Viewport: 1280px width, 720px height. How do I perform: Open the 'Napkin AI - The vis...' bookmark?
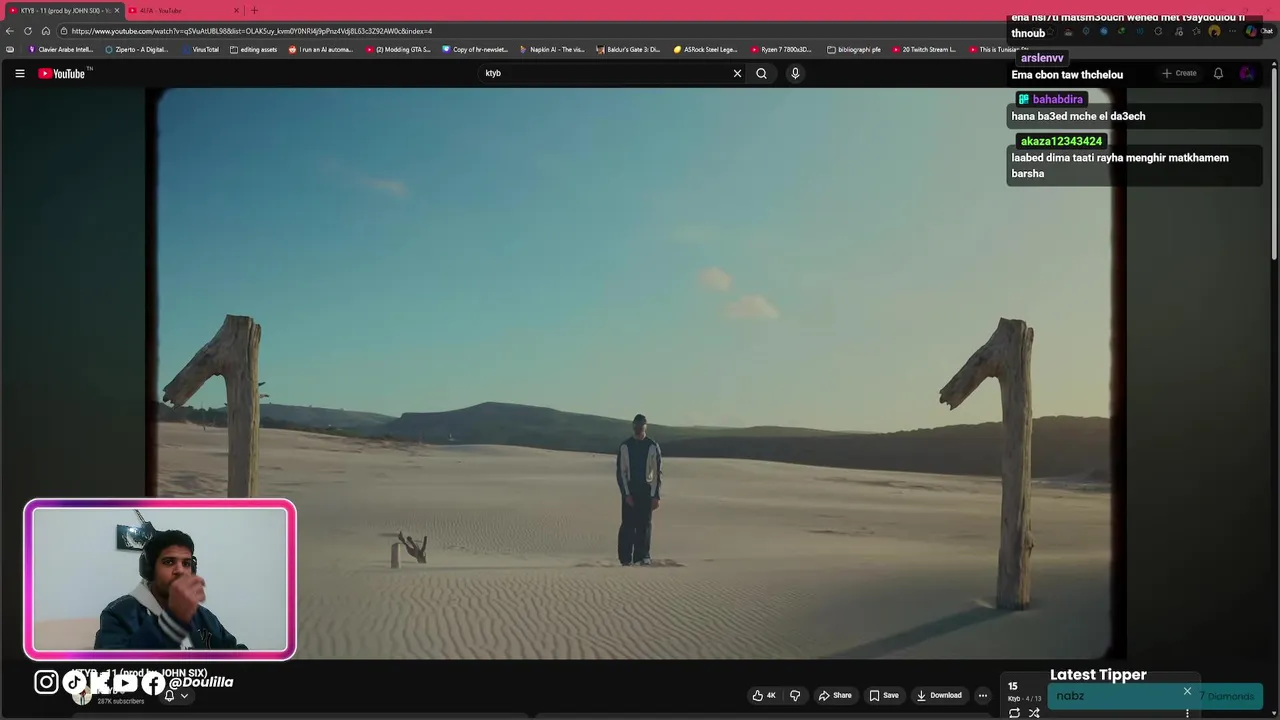click(x=552, y=49)
